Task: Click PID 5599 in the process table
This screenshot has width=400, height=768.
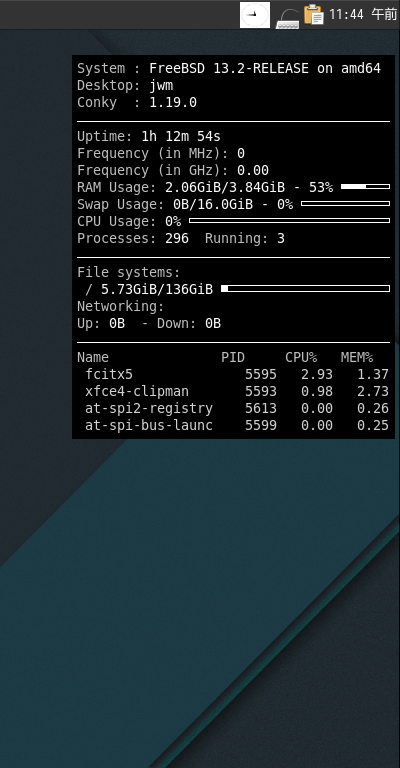Action: tap(261, 425)
